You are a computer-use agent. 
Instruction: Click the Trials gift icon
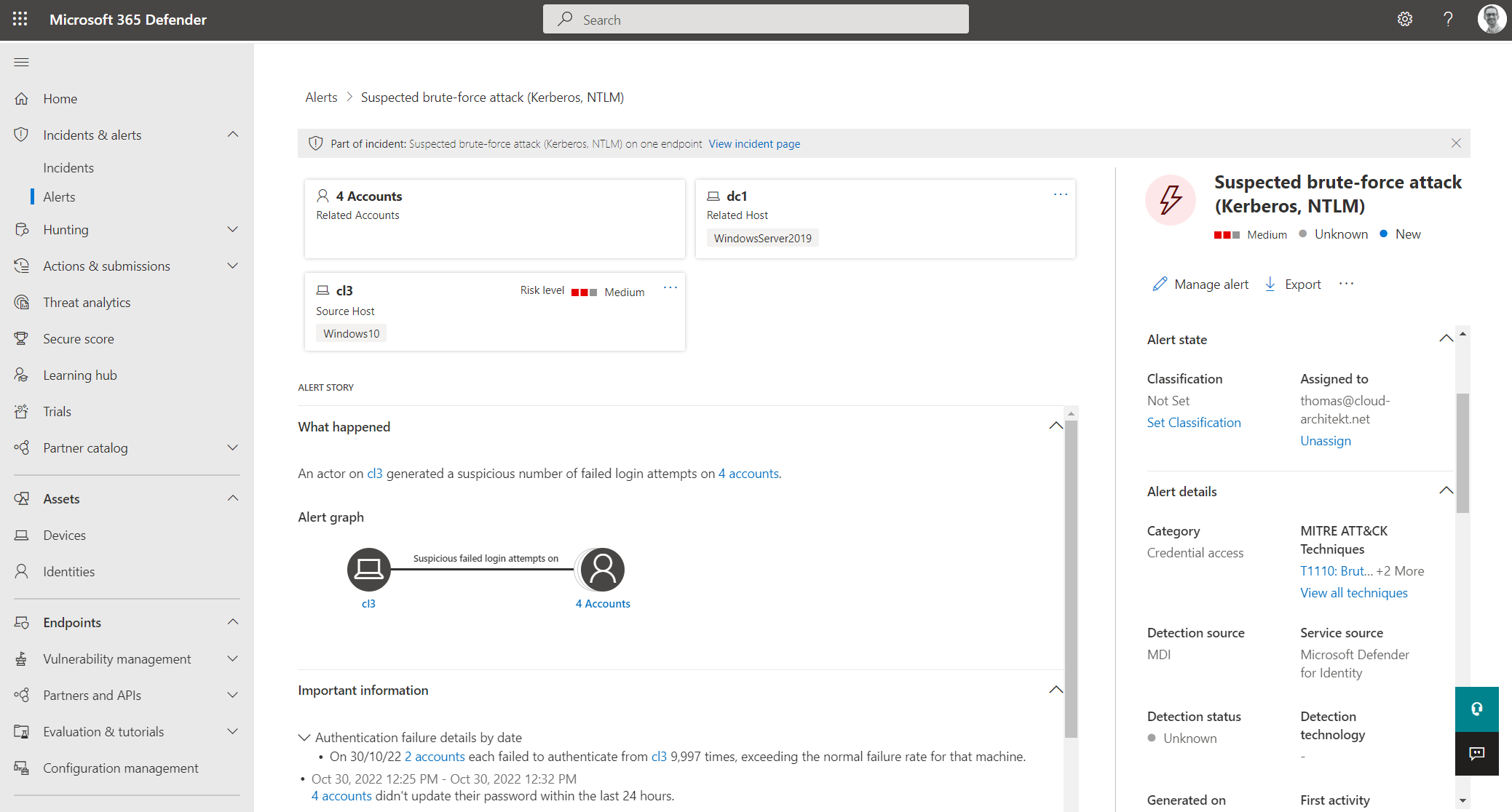point(22,411)
